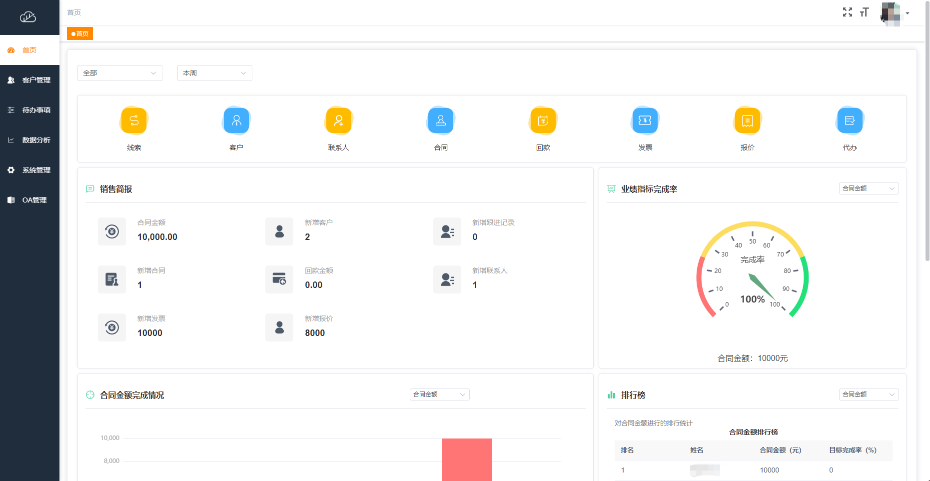Expand 合同金额 dropdown in 业绩指标完成率 panel
Screen dimensions: 930x481
point(868,188)
